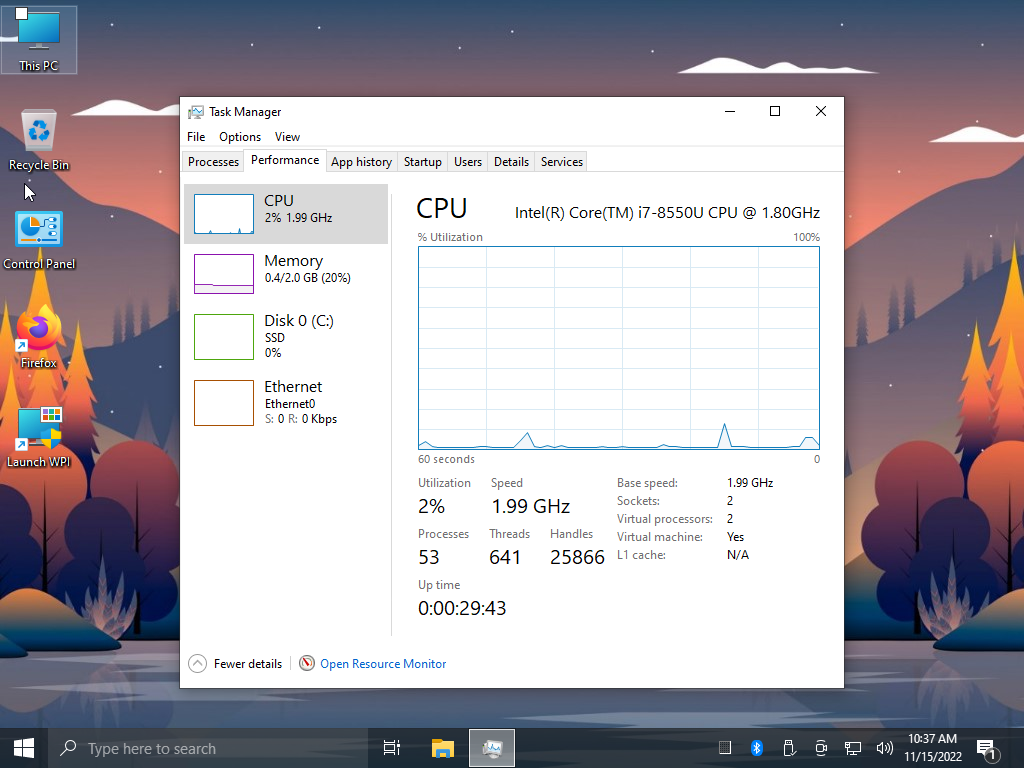Open Task View in taskbar
The image size is (1024, 768).
[x=392, y=748]
